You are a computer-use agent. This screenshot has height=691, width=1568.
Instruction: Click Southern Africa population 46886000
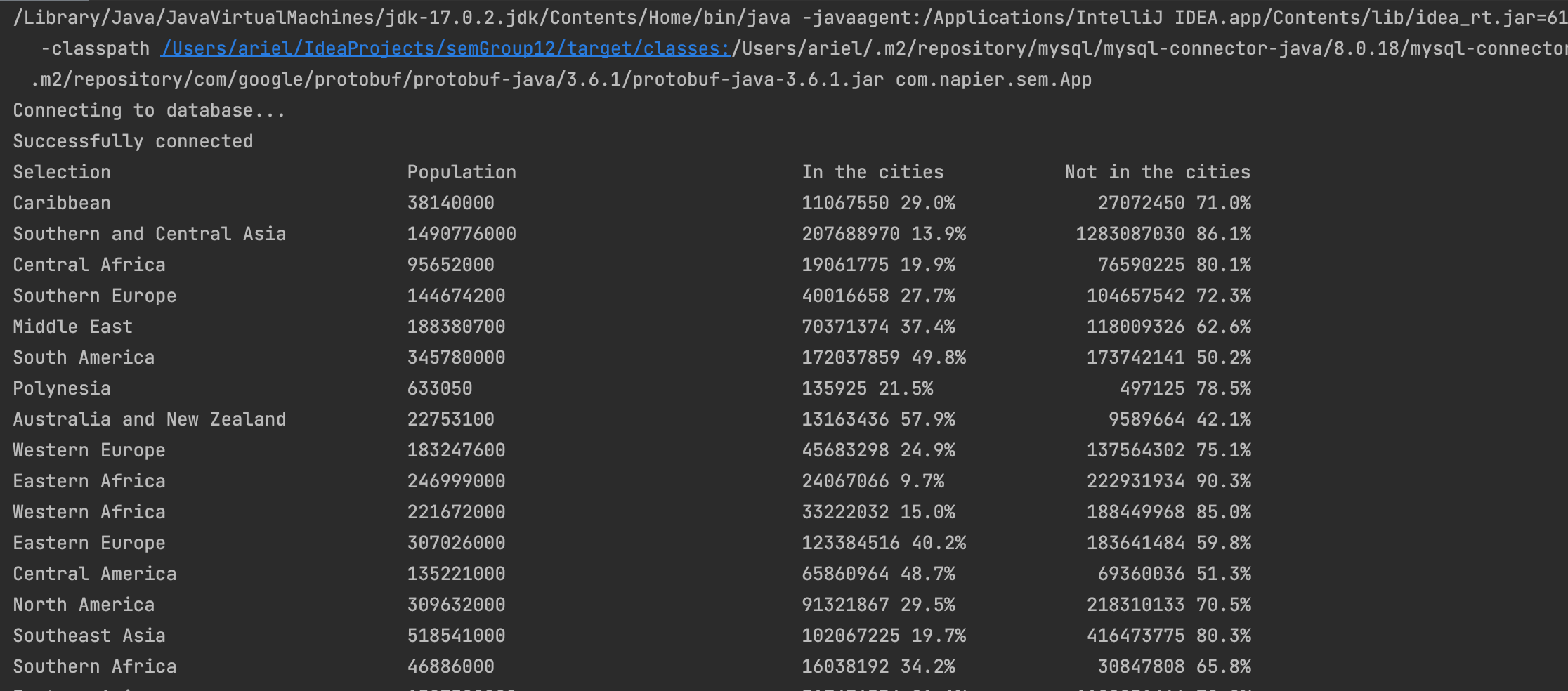[451, 666]
